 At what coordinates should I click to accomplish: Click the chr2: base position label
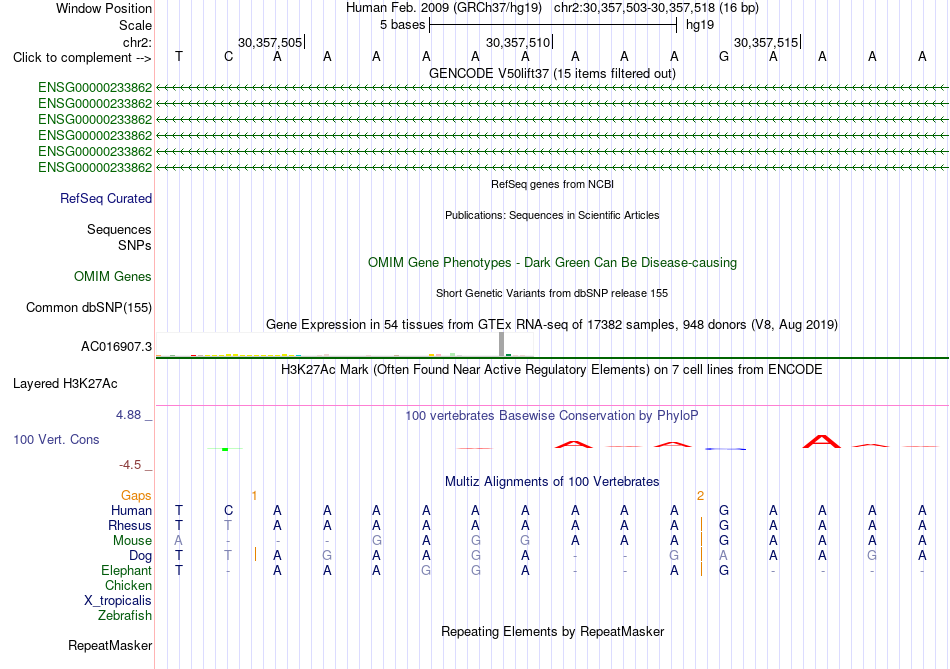137,42
